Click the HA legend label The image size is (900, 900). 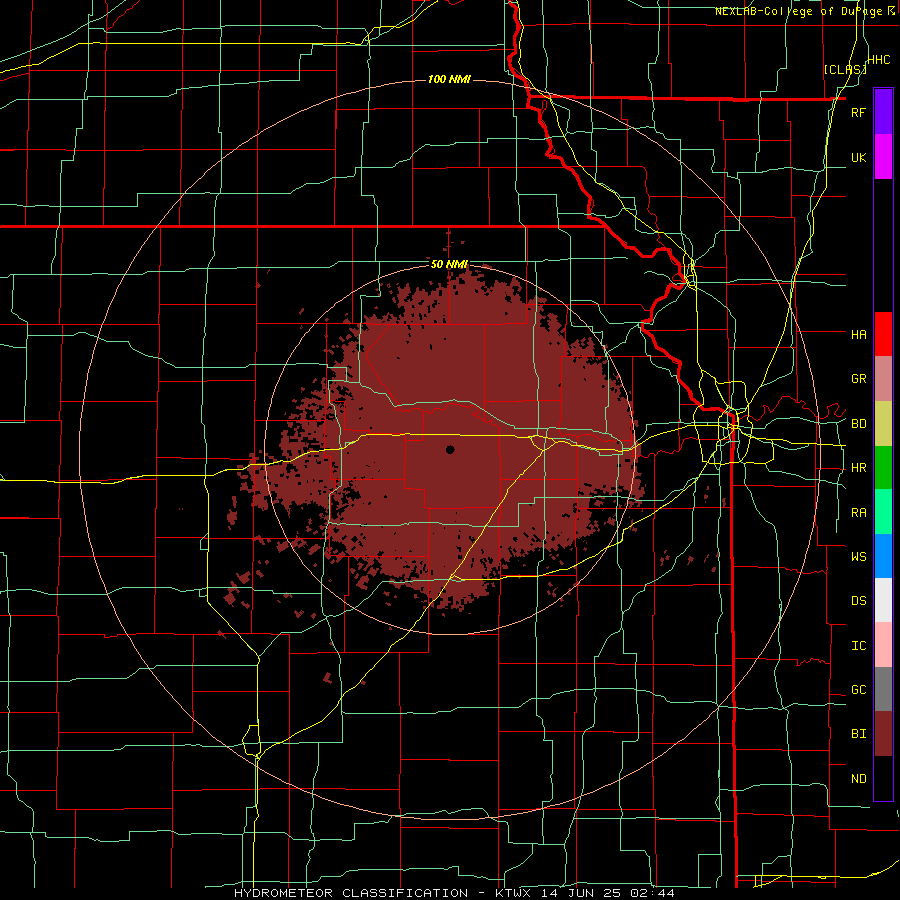858,334
